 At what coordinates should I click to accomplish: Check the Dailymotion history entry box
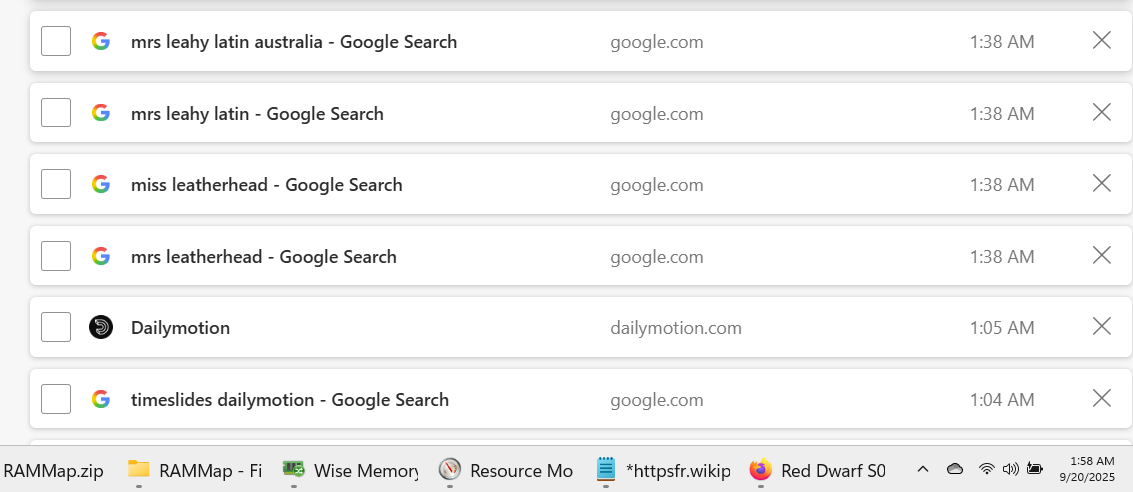56,327
